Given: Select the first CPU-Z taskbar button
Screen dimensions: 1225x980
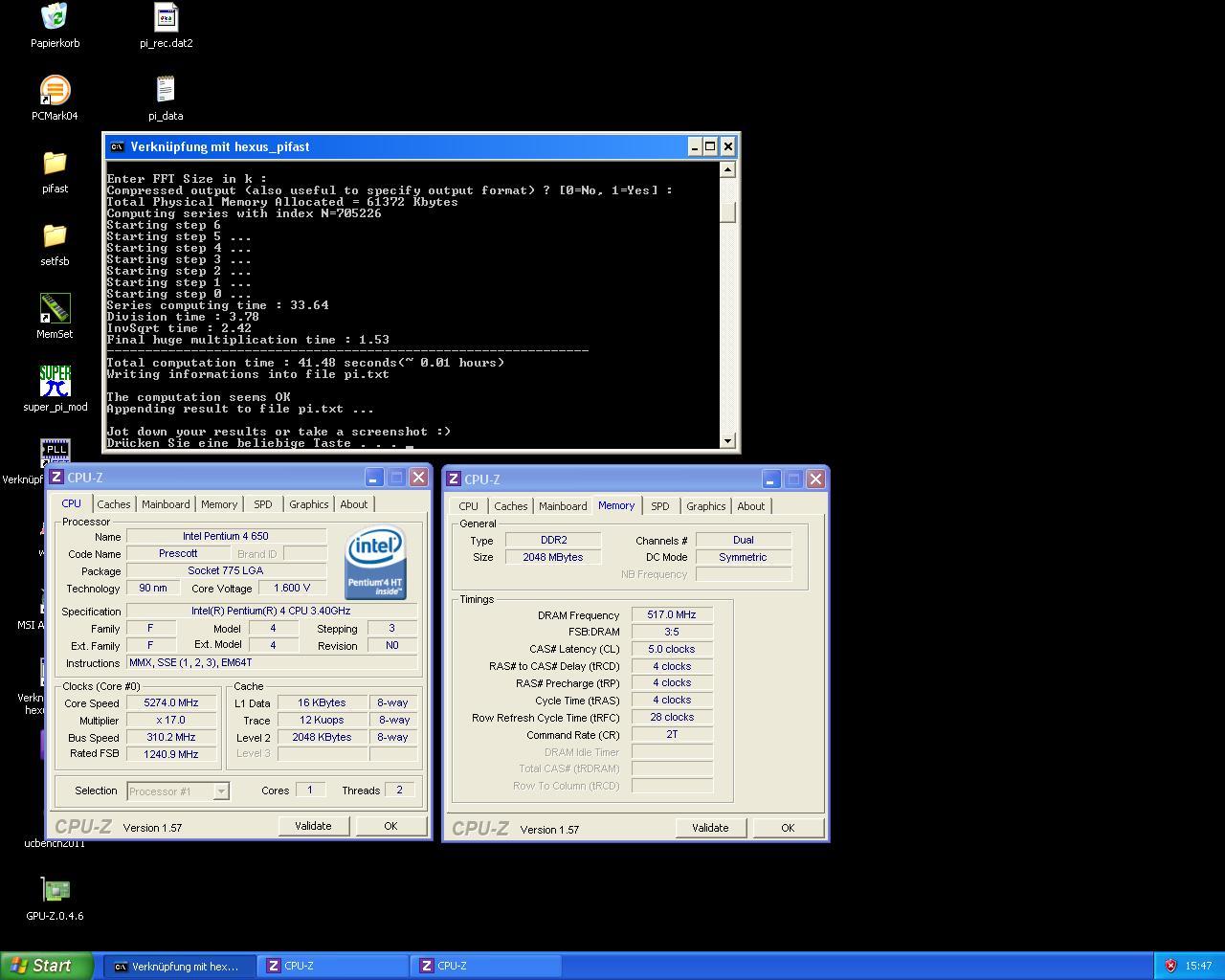Looking at the screenshot, I should pyautogui.click(x=333, y=967).
